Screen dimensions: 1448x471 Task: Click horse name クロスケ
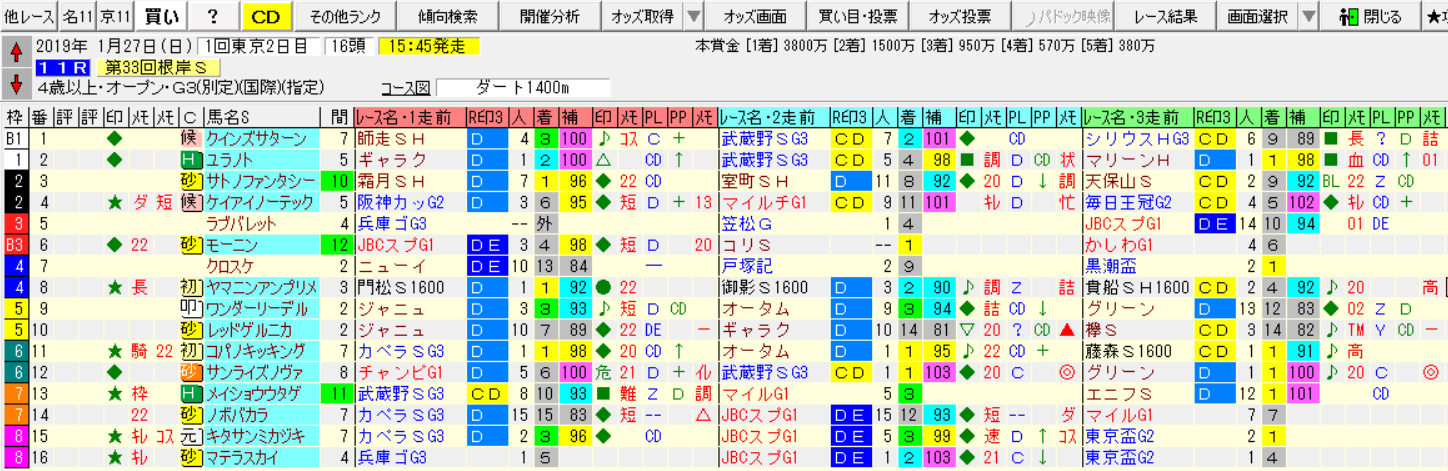(x=228, y=266)
